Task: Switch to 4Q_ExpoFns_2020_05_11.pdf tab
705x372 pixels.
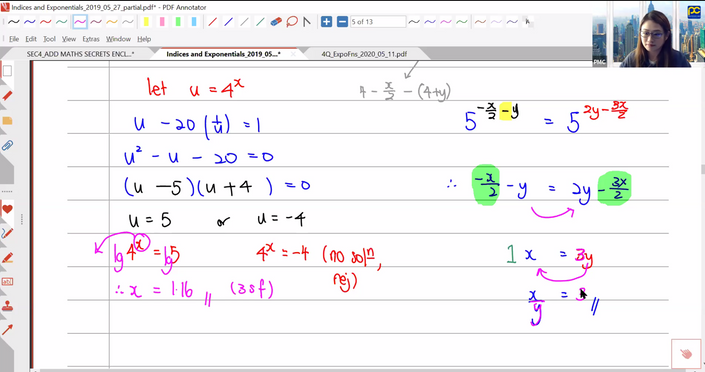Action: pyautogui.click(x=364, y=54)
